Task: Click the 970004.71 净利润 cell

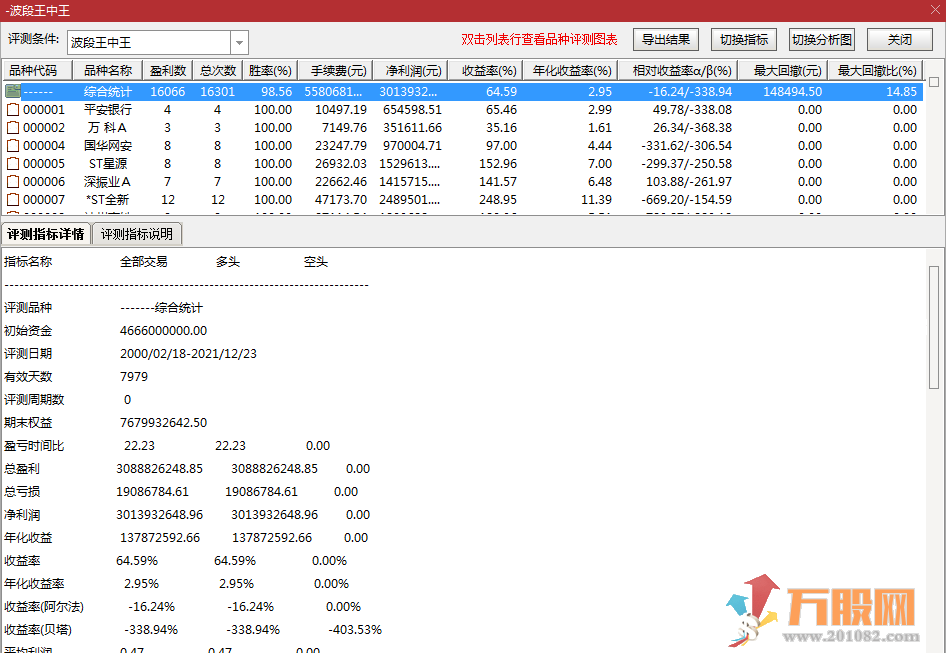Action: (x=412, y=146)
